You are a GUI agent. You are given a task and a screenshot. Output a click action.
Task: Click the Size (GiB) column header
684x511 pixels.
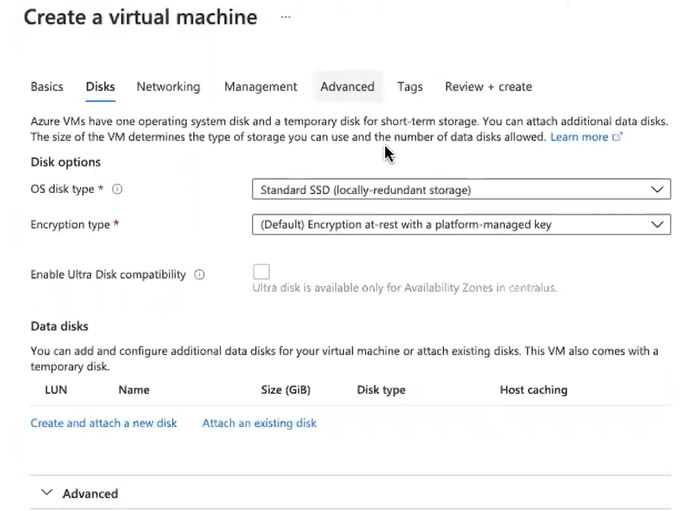tap(285, 390)
